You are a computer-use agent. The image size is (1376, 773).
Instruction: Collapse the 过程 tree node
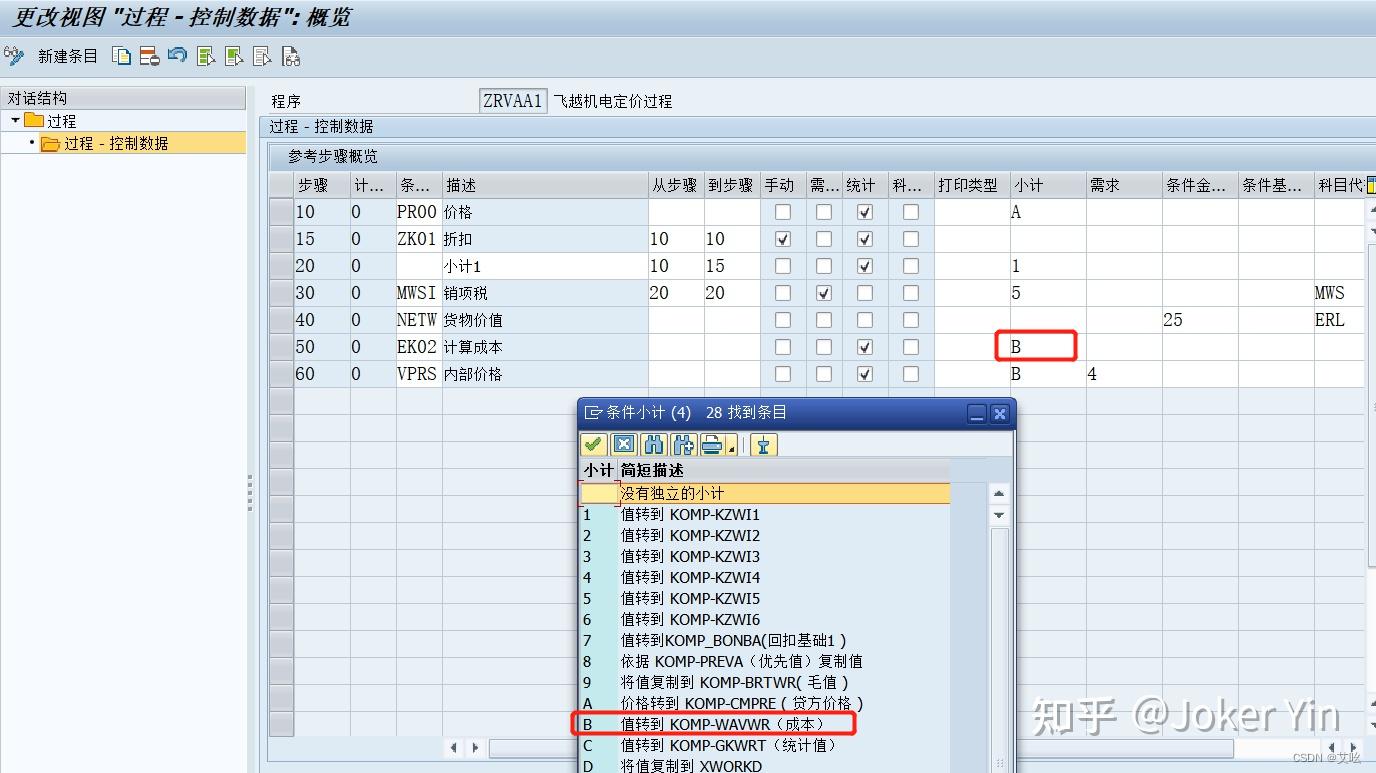[14, 120]
